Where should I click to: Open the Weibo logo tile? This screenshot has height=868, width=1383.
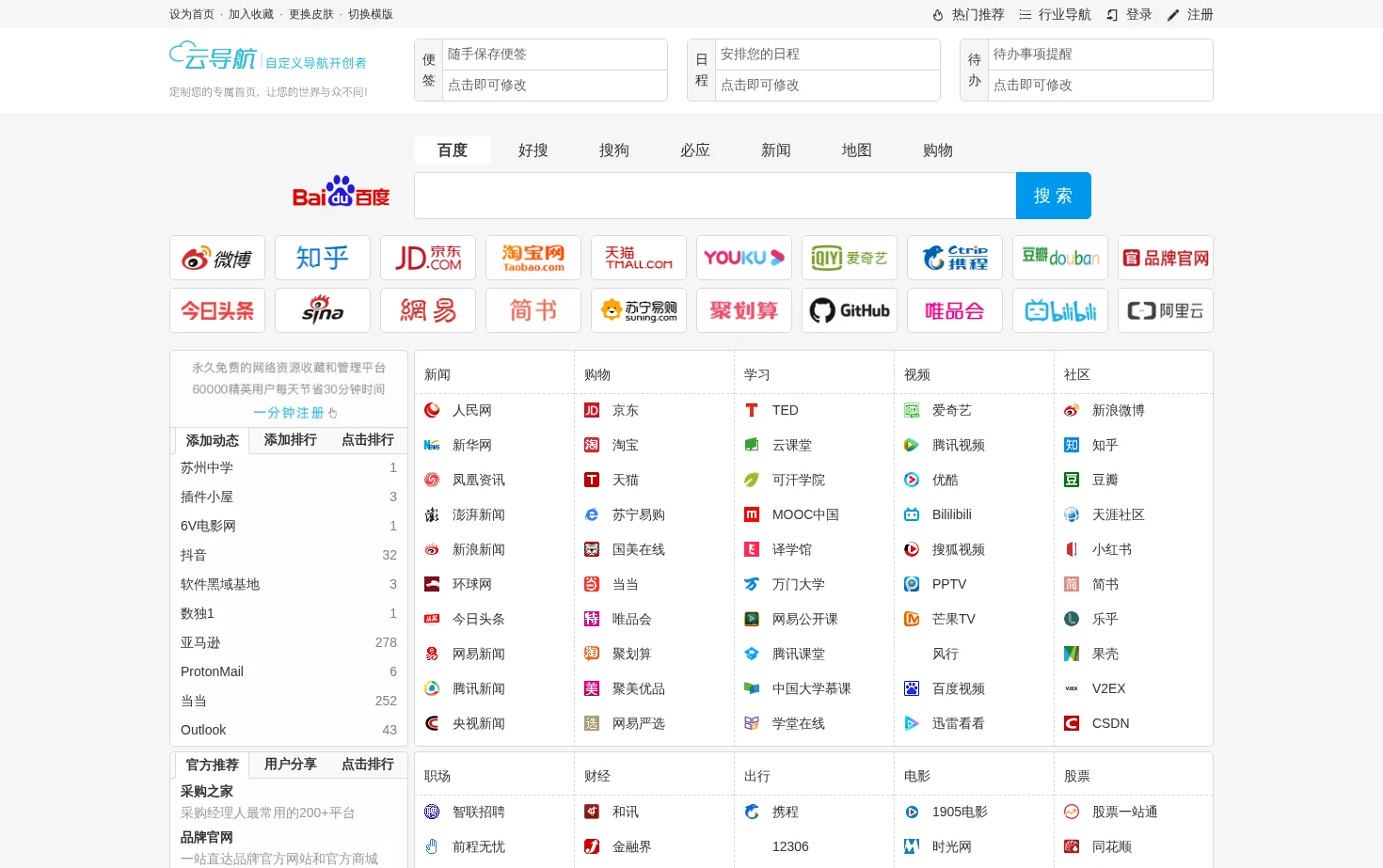coord(217,258)
